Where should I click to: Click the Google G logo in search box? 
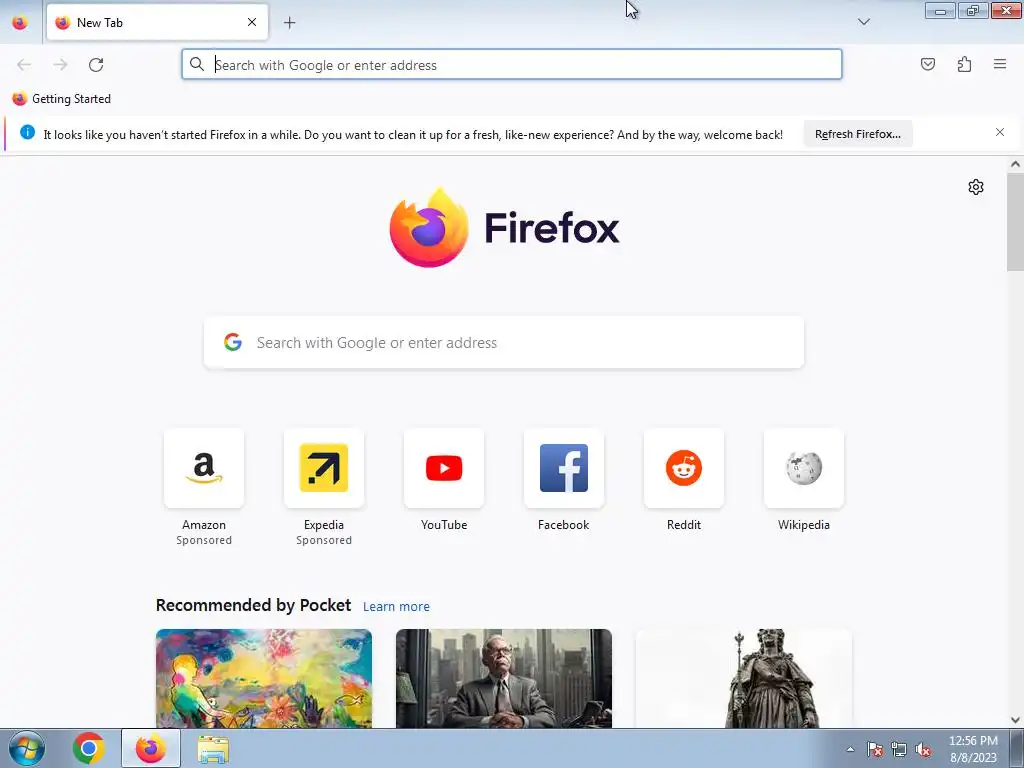(233, 342)
